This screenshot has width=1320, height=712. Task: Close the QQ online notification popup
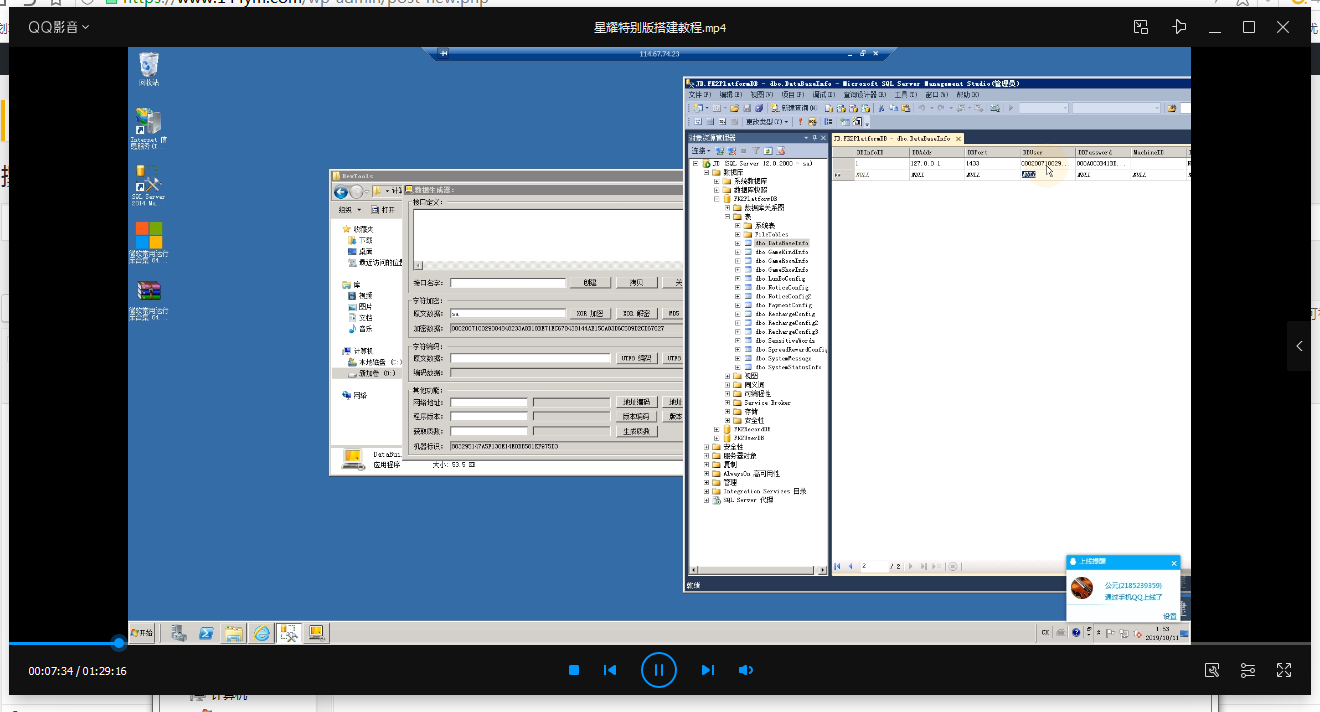point(1174,562)
